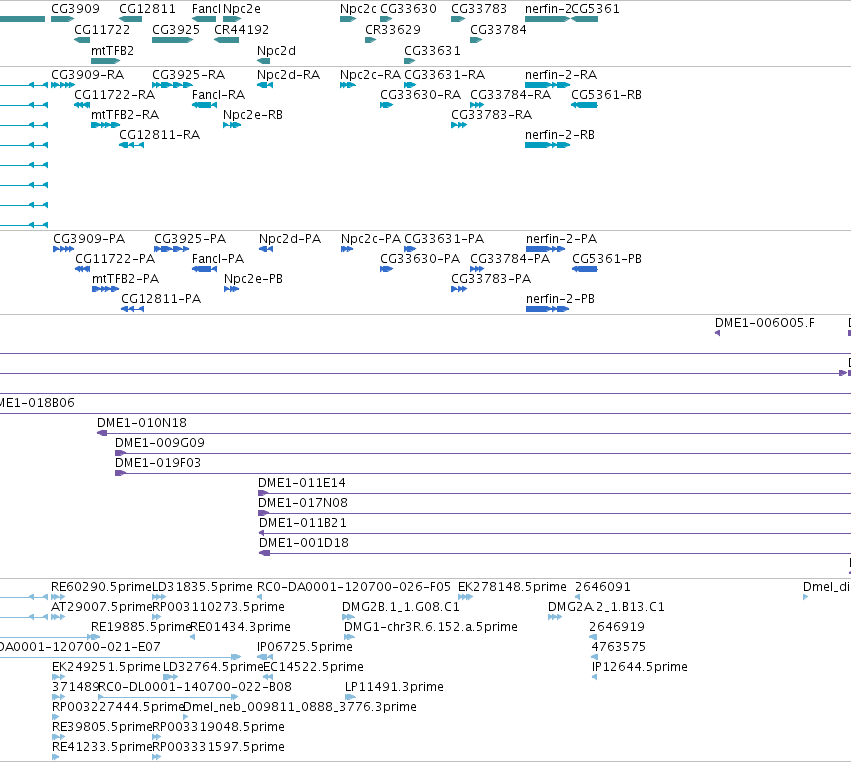This screenshot has height=762, width=851.
Task: Click the DME1-006O05.F clone label
Action: (x=765, y=323)
